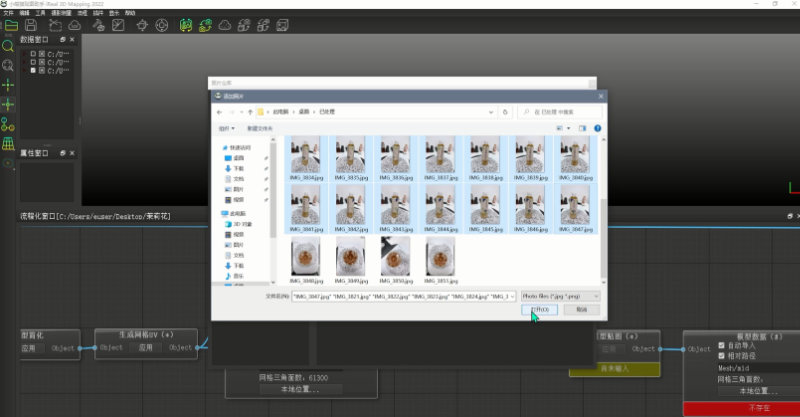Click the save floppy-disk toolbar icon
800x417 pixels.
pyautogui.click(x=31, y=25)
